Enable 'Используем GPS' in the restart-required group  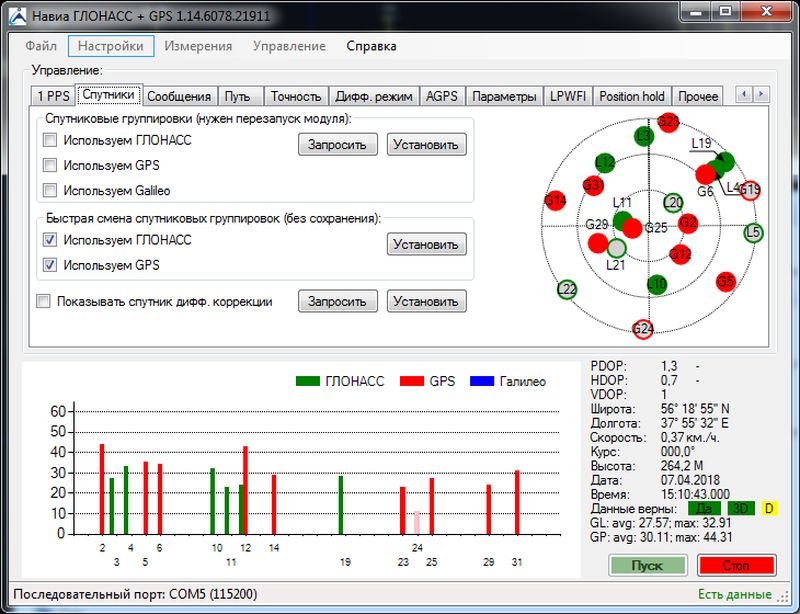click(x=49, y=165)
